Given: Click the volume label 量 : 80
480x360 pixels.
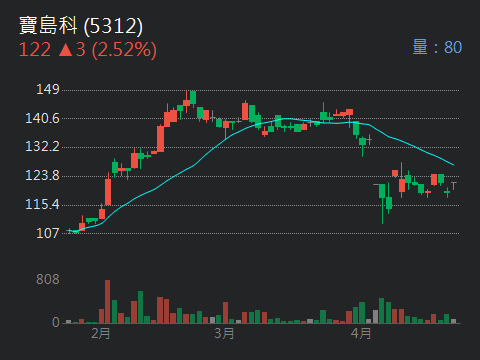Looking at the screenshot, I should 437,47.
